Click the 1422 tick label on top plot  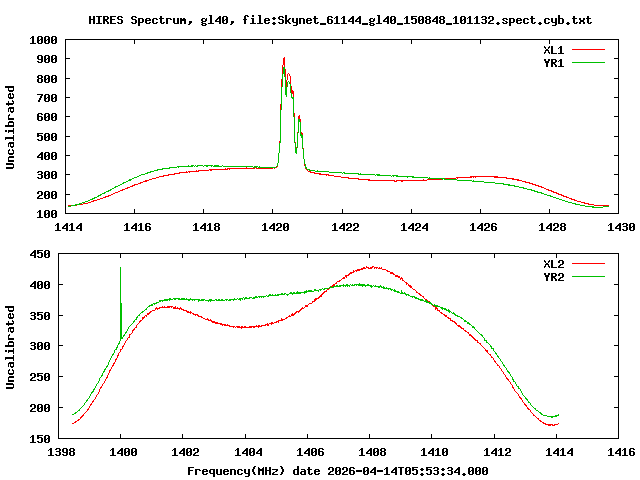(x=345, y=227)
